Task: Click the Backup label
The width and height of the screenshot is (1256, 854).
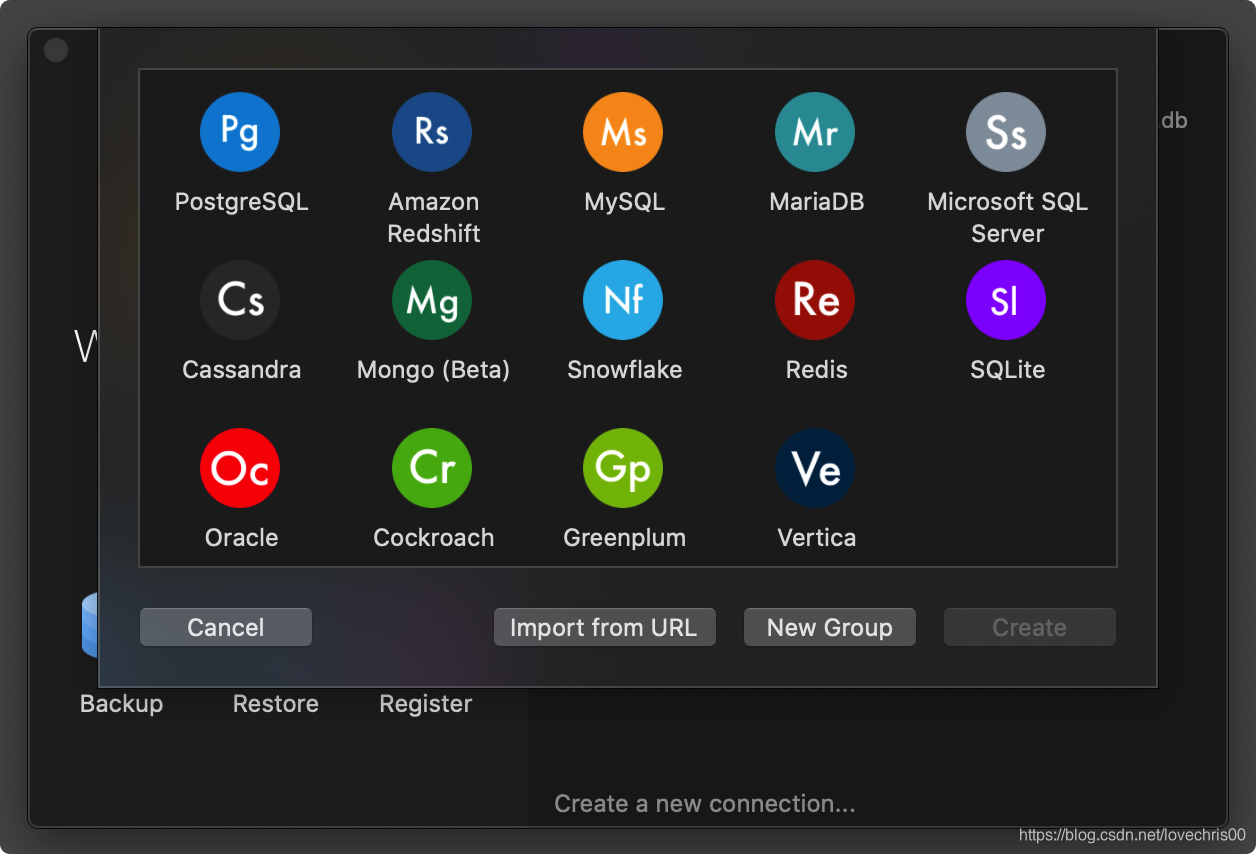Action: (121, 704)
